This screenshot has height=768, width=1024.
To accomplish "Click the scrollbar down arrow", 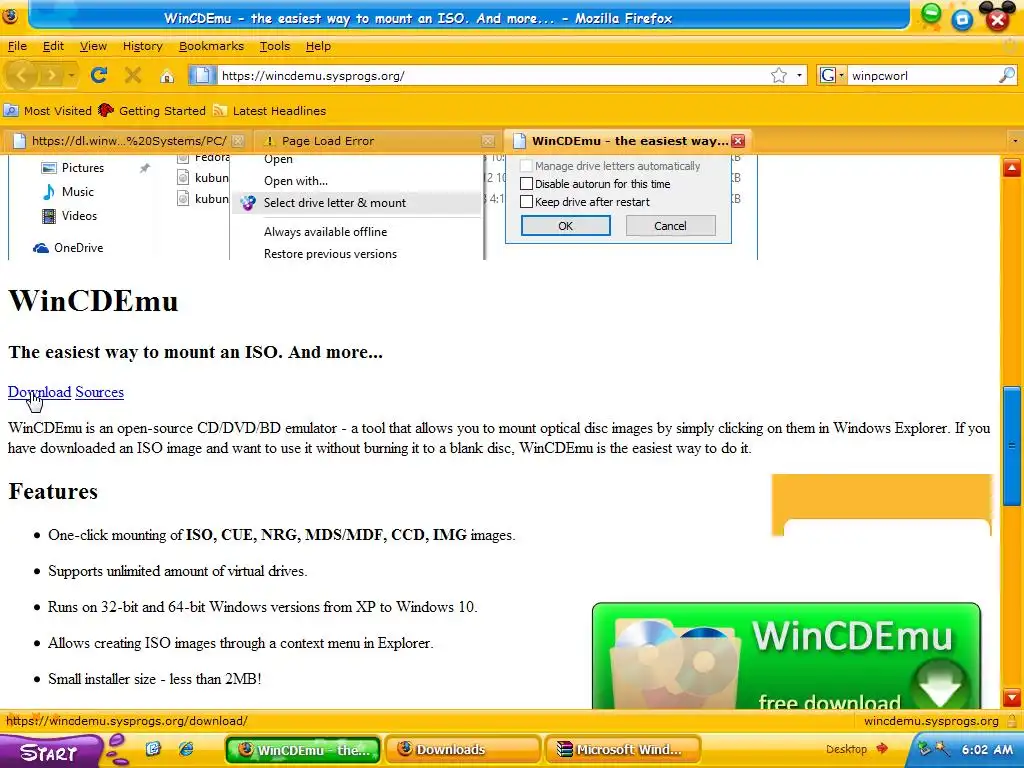I will coord(1012,697).
